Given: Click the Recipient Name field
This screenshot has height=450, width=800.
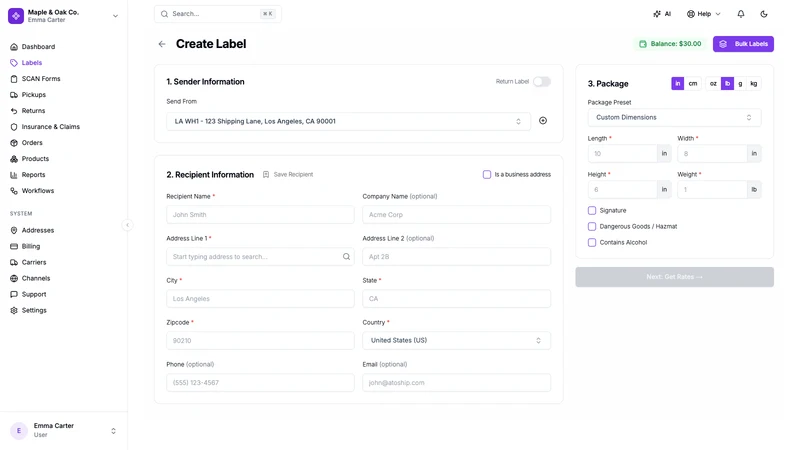Looking at the screenshot, I should click(260, 214).
